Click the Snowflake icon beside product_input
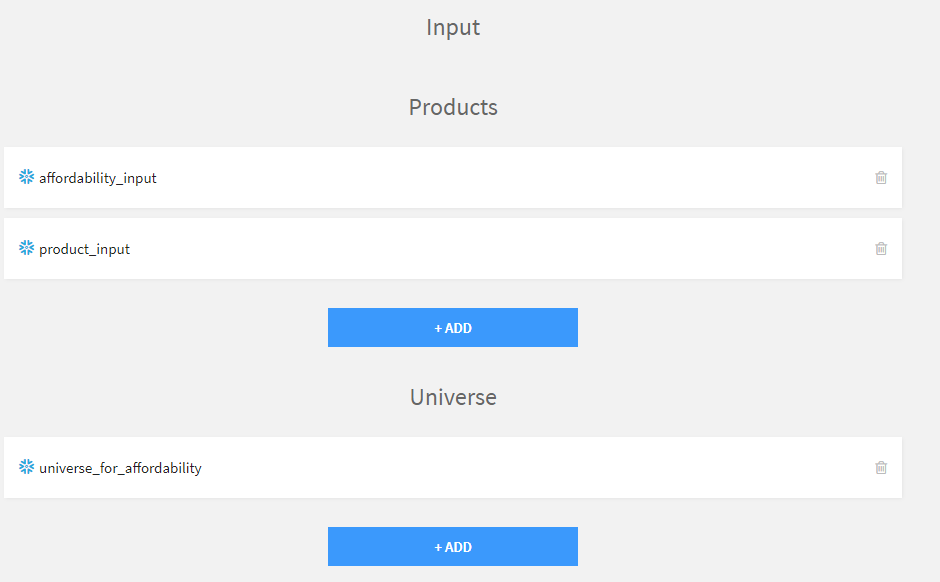 (27, 248)
